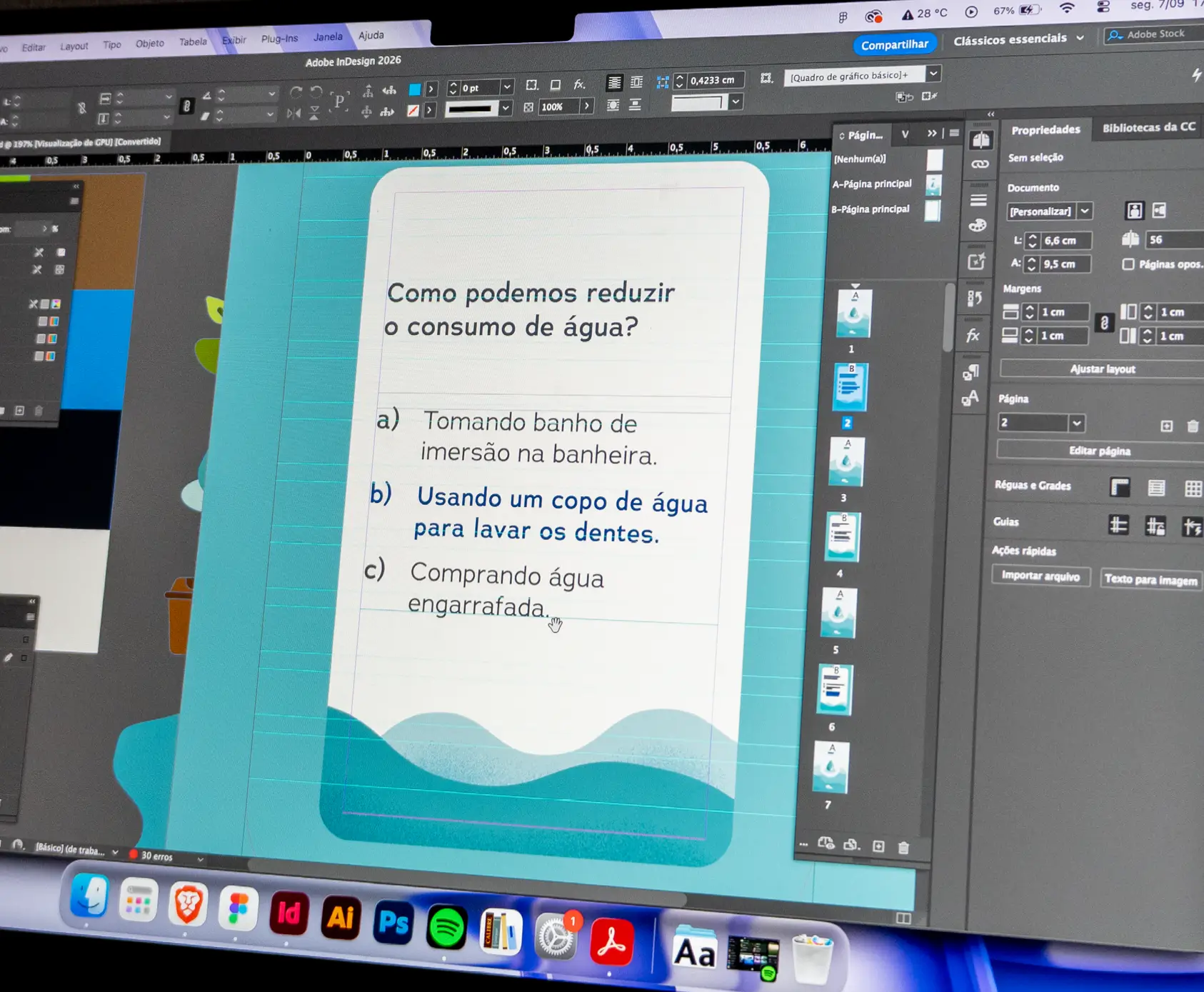This screenshot has width=1204, height=992.
Task: Enable the Páginas opostas checkbox
Action: 1128,264
